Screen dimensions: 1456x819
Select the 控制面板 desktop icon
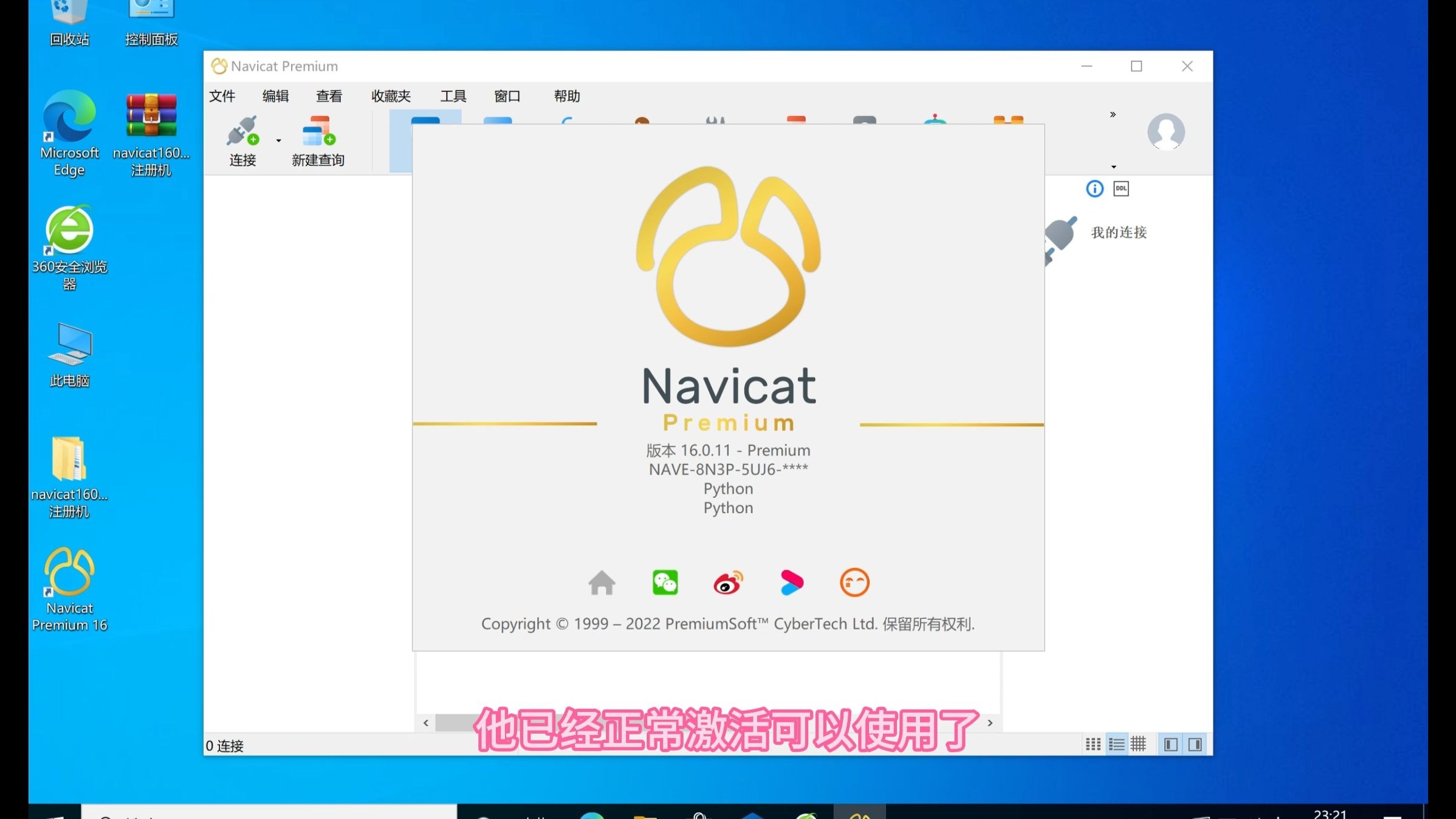click(151, 24)
